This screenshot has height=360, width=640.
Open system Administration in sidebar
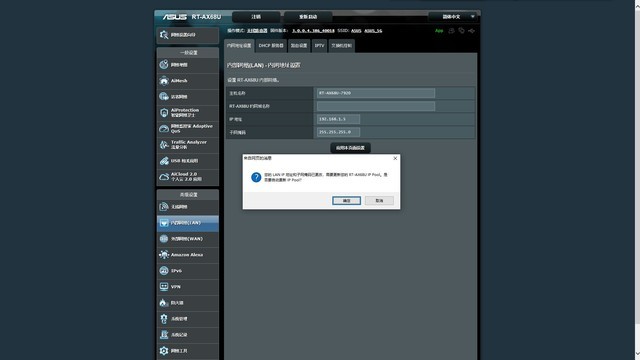(187, 319)
